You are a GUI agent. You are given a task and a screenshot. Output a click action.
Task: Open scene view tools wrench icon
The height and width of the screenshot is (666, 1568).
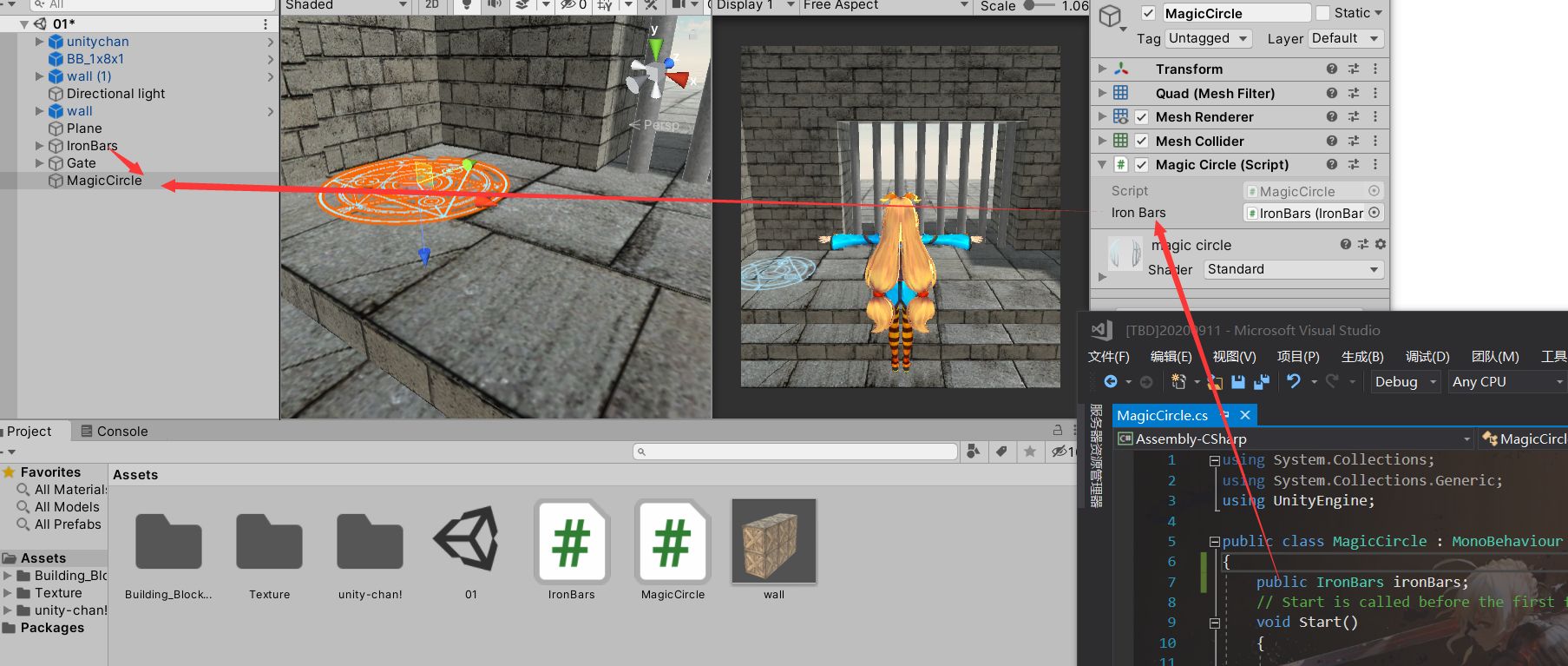point(651,5)
